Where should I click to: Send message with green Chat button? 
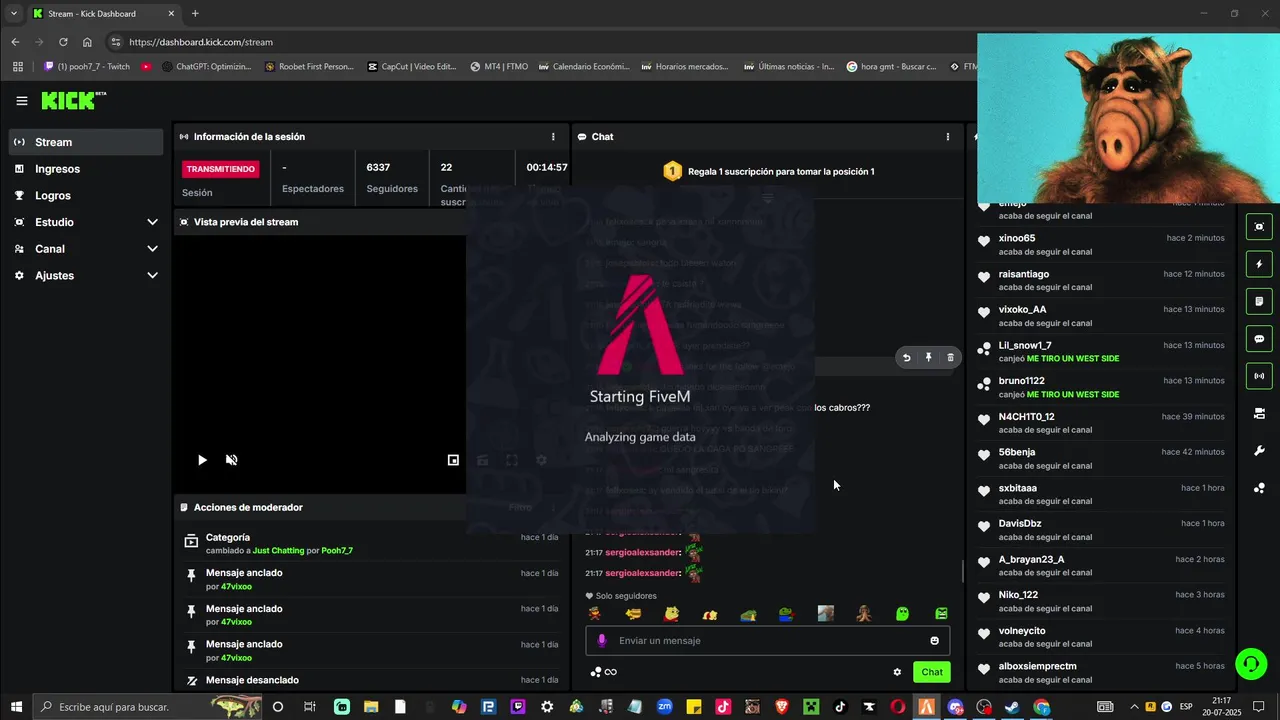[932, 672]
